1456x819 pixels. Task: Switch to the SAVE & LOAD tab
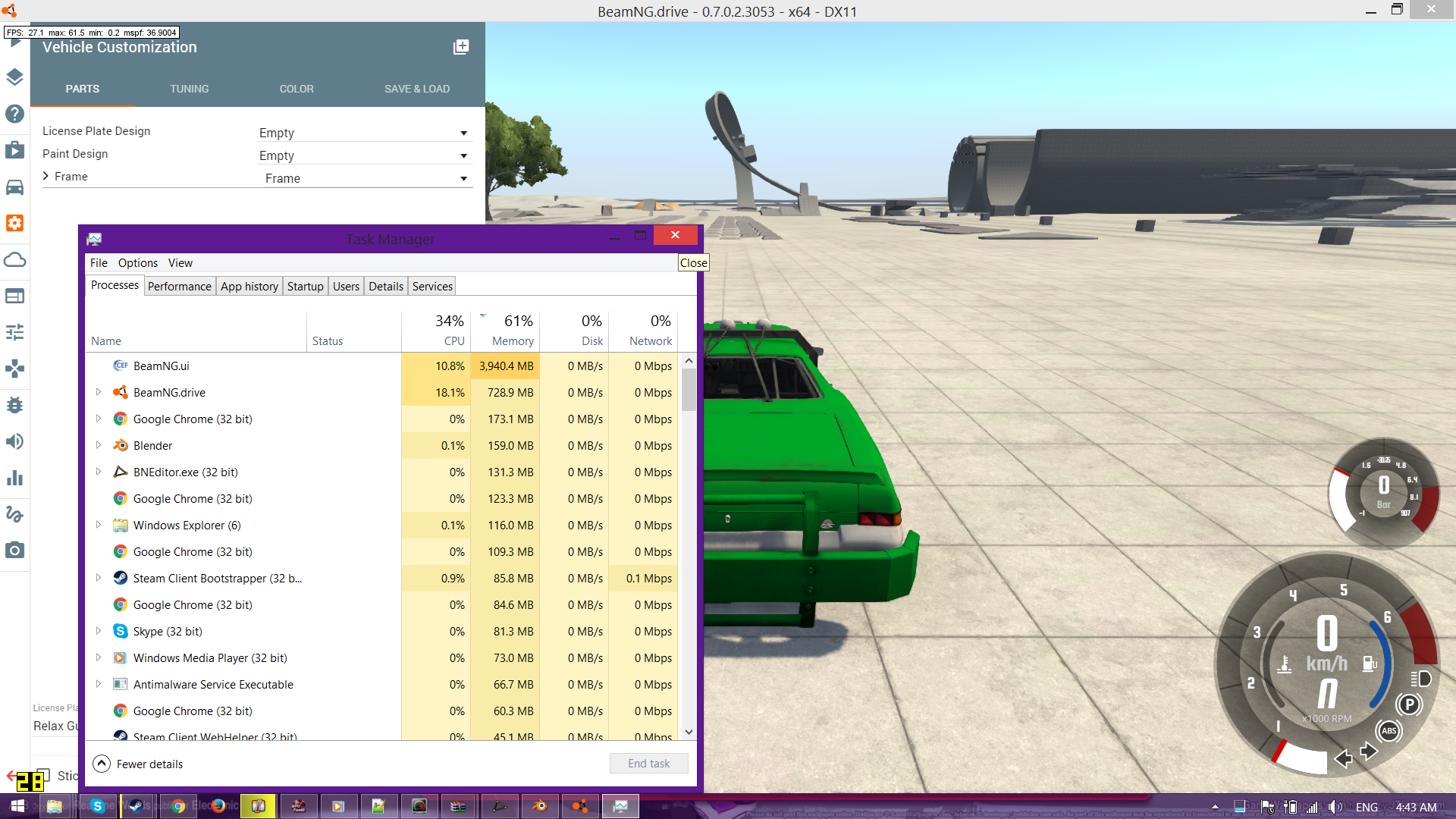coord(417,89)
